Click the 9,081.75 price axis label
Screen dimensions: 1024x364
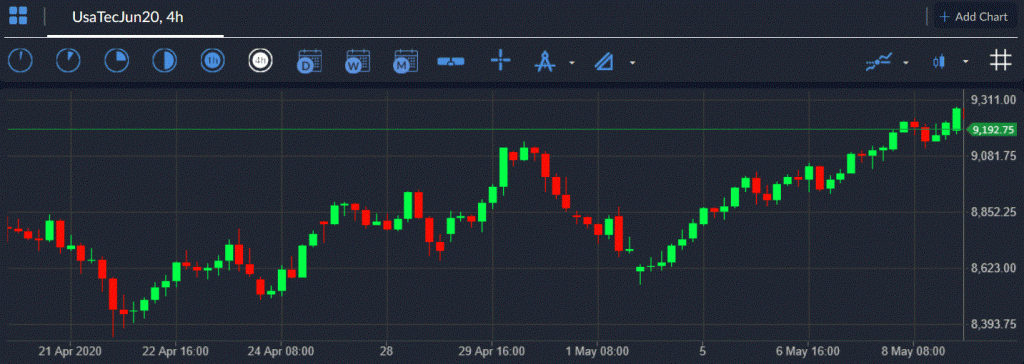(993, 156)
